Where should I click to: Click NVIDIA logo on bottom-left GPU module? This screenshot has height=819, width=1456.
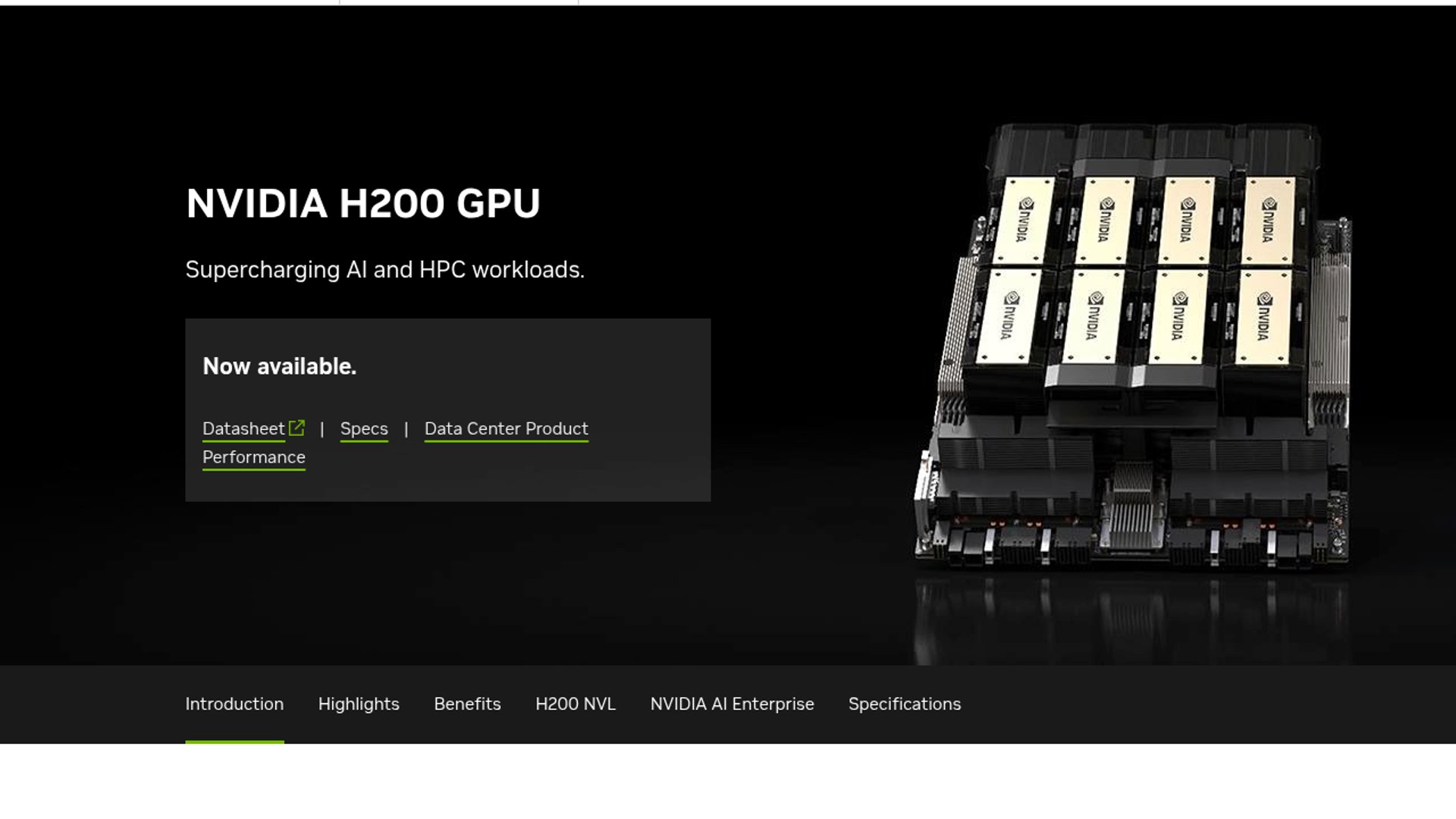[x=1009, y=315]
